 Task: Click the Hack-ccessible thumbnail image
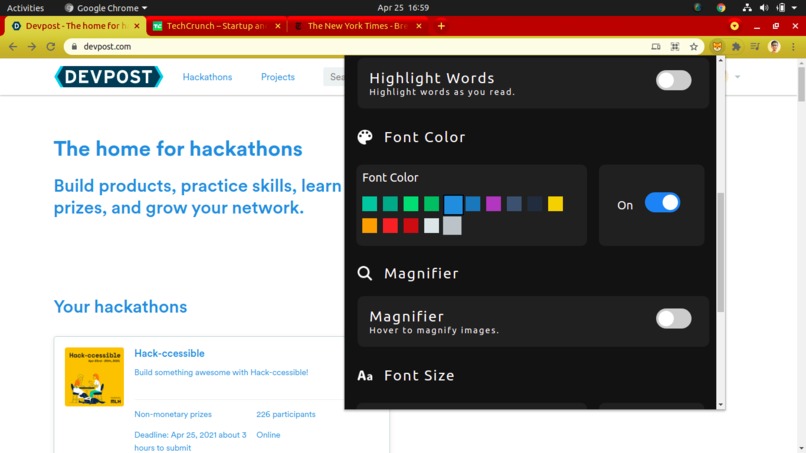pyautogui.click(x=94, y=377)
